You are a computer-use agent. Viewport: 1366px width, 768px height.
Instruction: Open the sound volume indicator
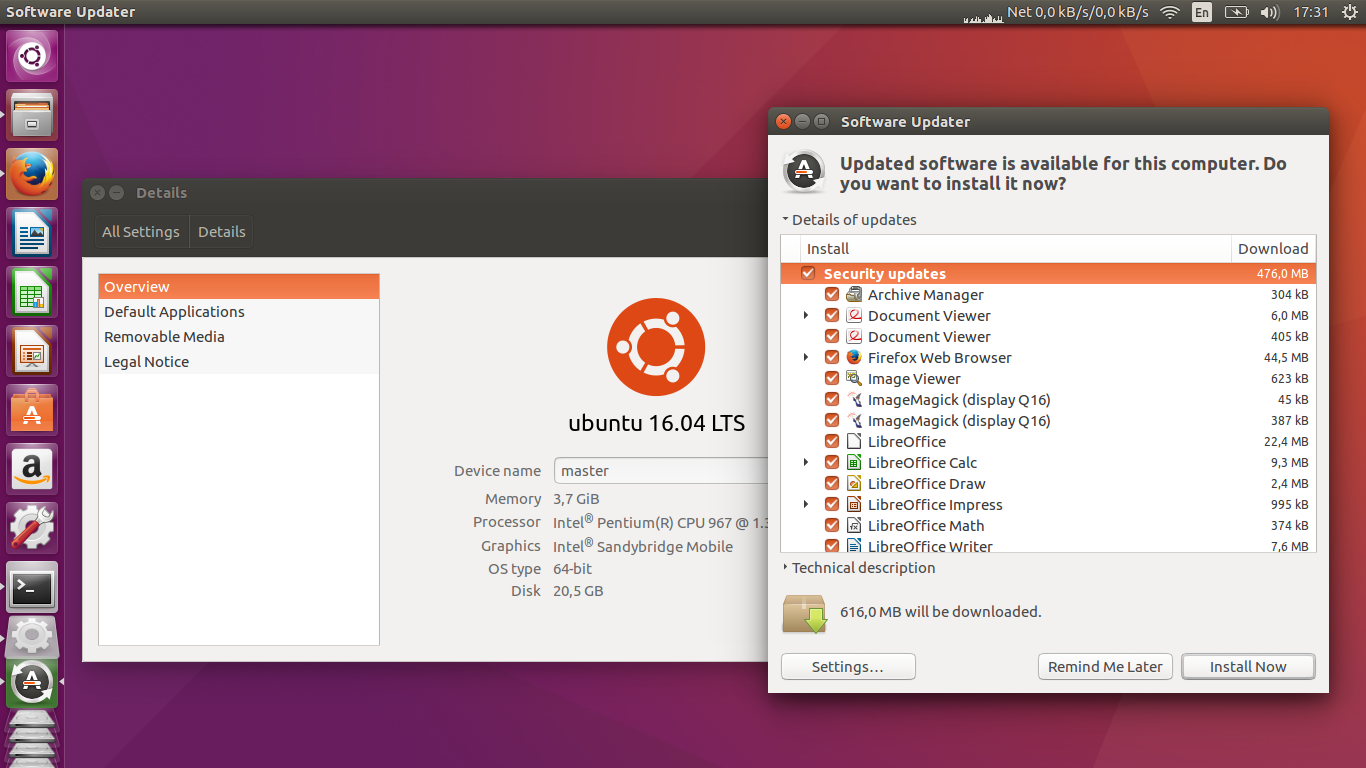[x=1270, y=12]
